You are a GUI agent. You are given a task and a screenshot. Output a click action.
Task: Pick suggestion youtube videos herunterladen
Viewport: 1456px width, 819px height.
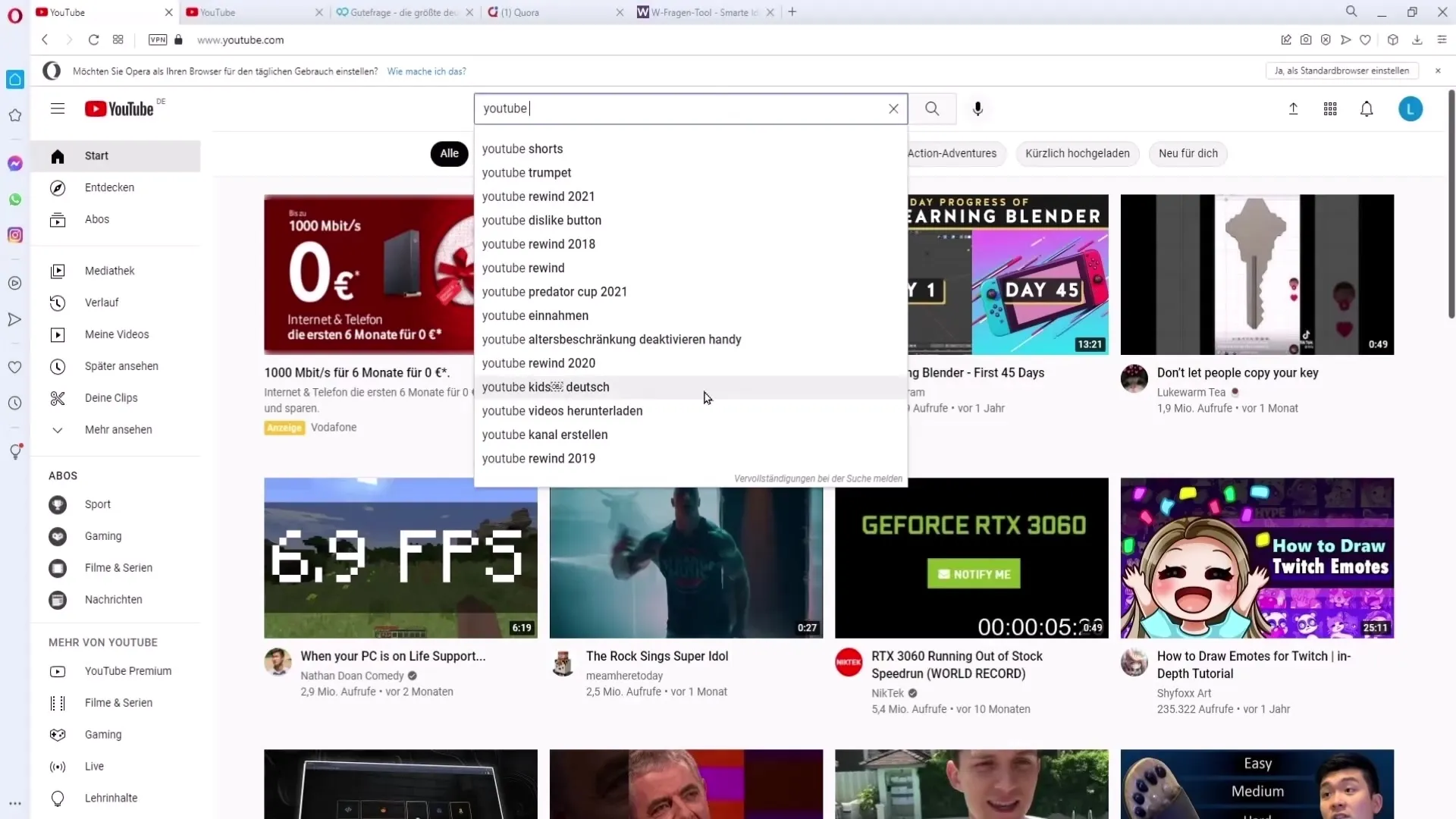point(690,411)
